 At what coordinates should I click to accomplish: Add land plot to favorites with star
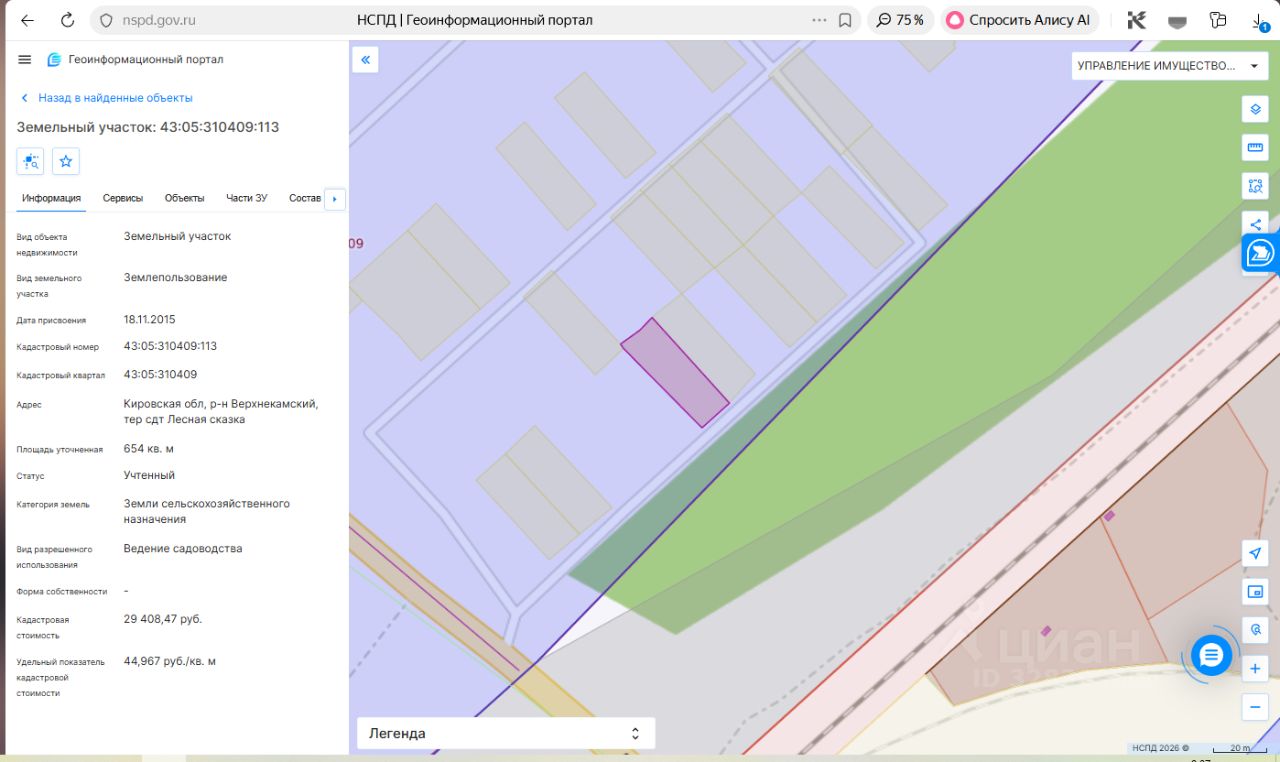click(x=66, y=161)
